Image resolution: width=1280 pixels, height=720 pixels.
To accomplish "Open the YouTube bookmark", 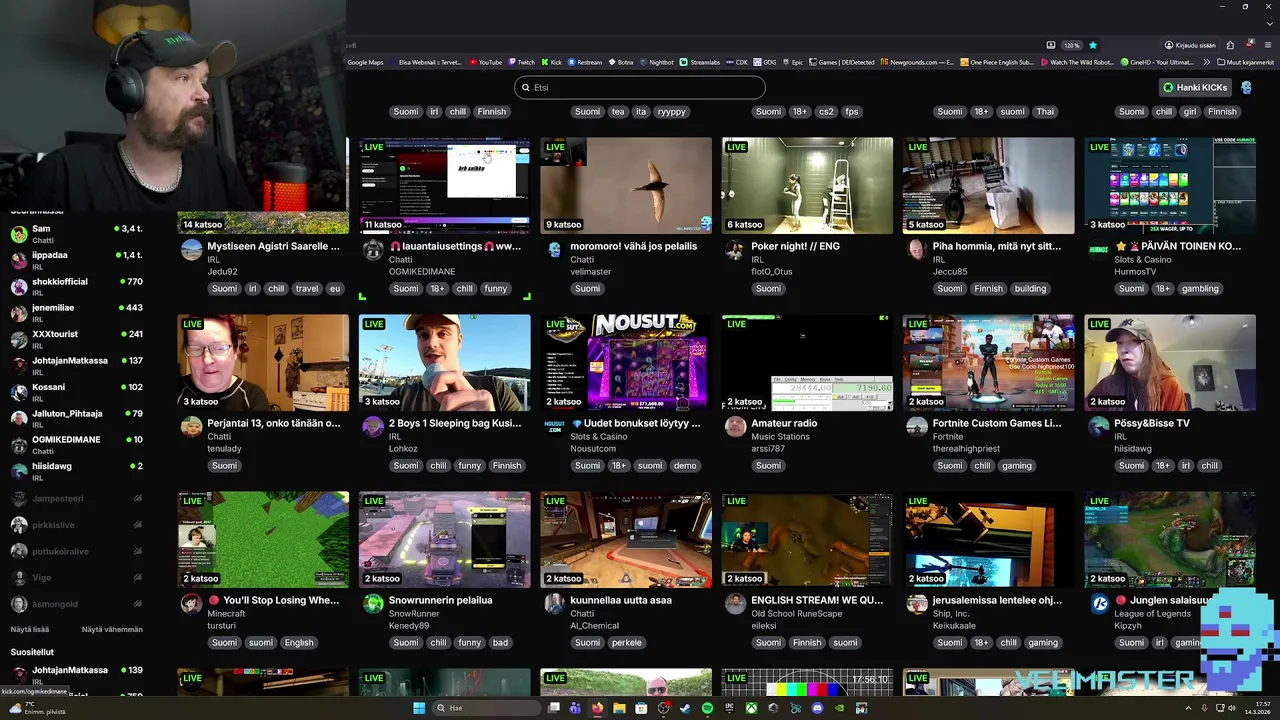I will click(485, 62).
